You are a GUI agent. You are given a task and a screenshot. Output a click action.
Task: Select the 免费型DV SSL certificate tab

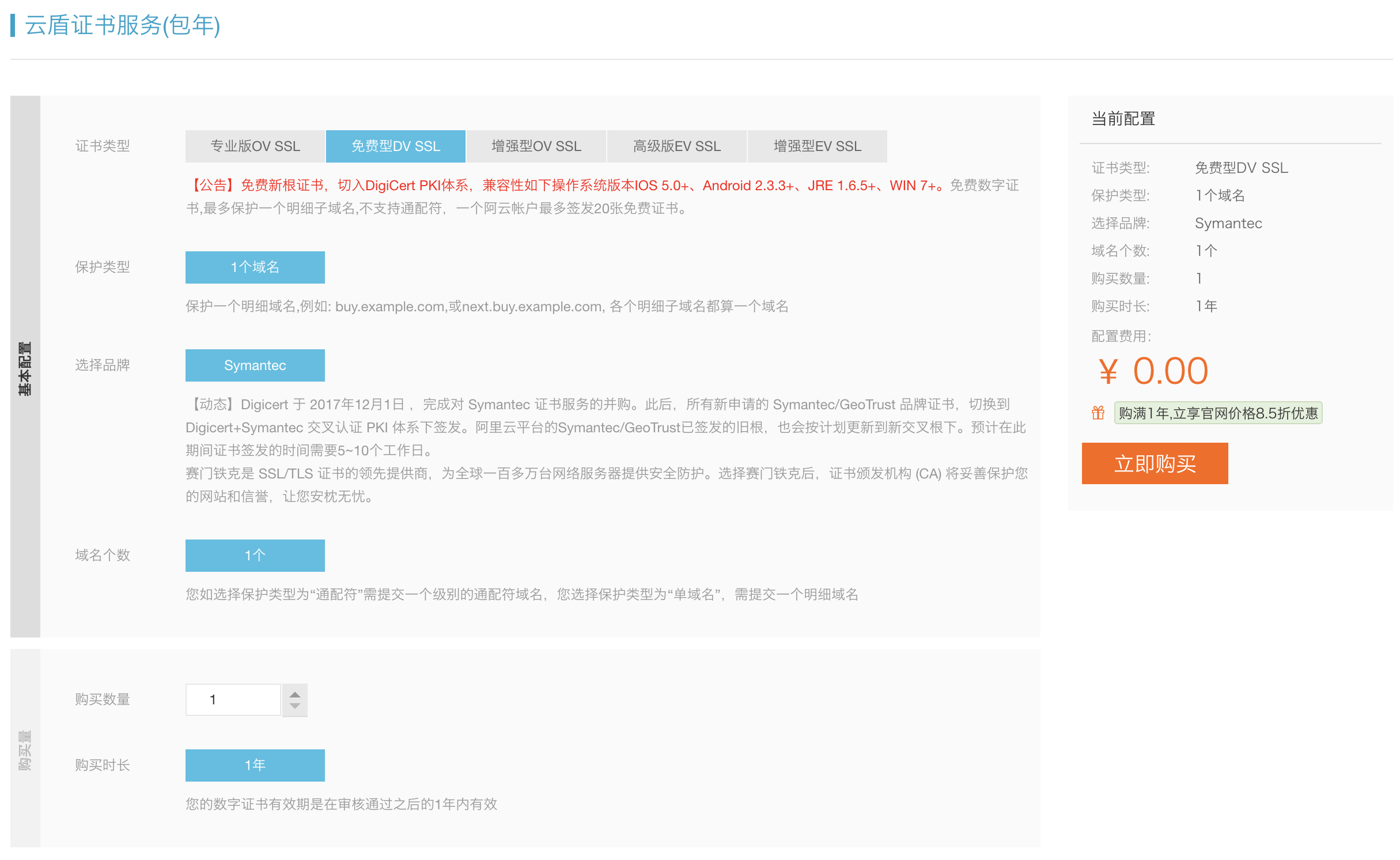pos(396,146)
